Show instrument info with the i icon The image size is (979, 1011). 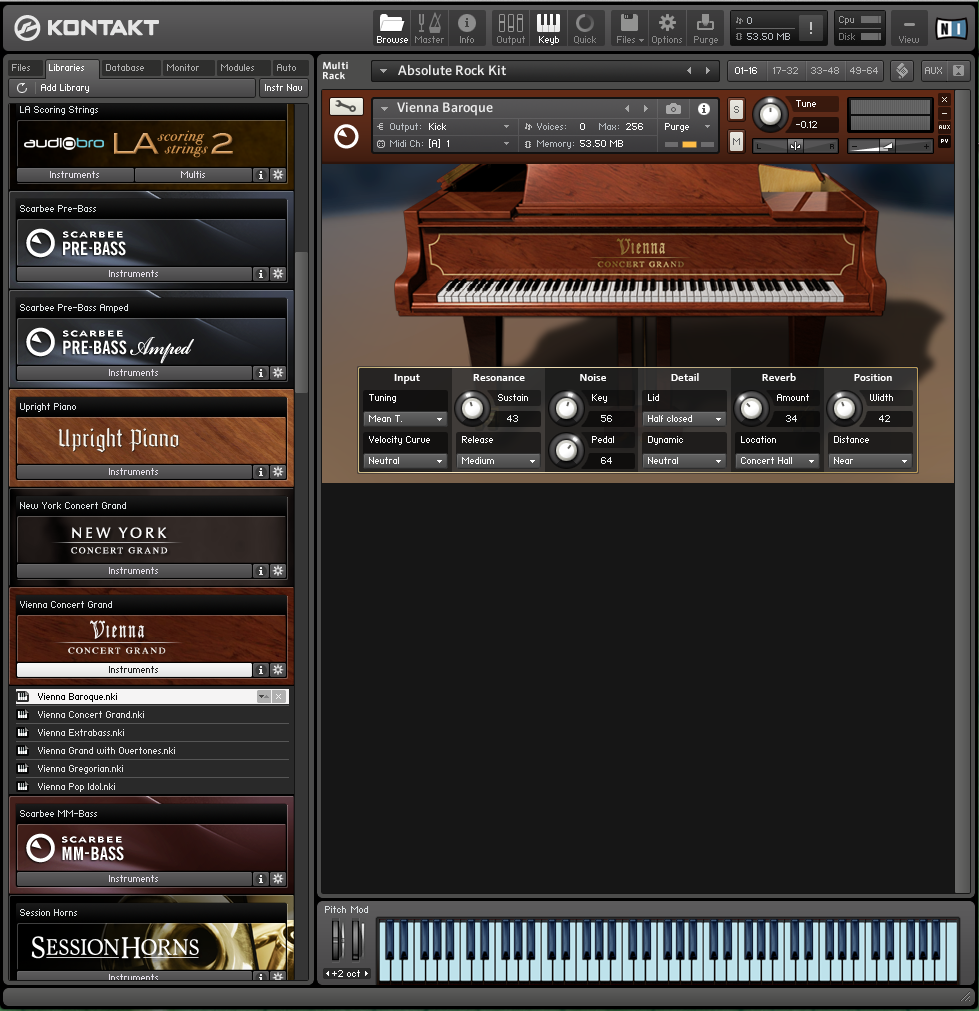704,108
